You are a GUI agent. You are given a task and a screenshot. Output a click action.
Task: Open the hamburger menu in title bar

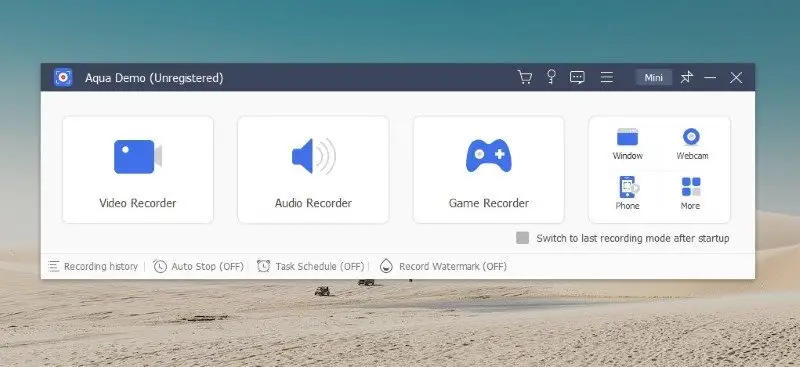(x=607, y=77)
